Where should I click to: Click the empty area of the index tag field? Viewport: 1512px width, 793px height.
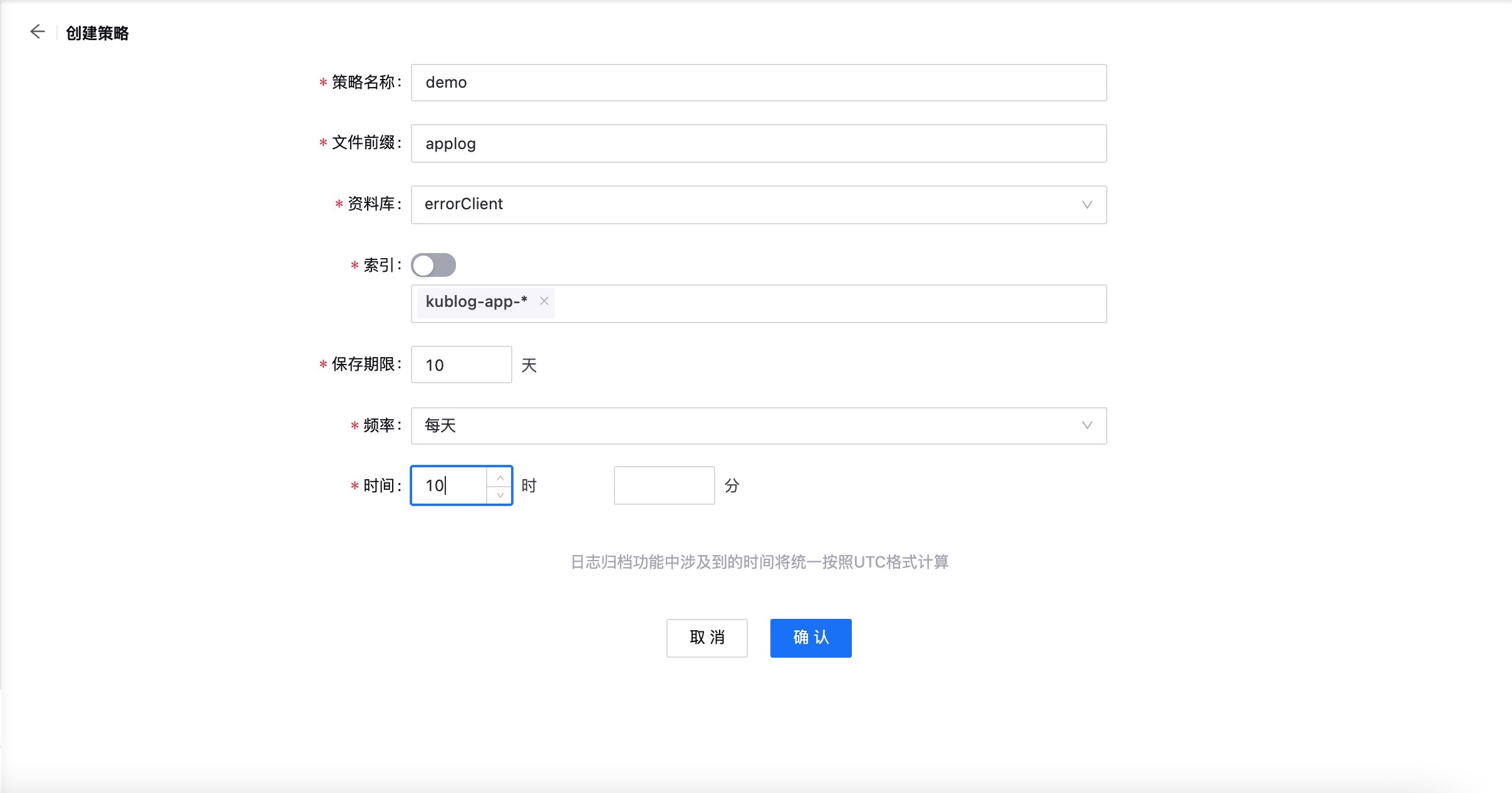click(827, 304)
